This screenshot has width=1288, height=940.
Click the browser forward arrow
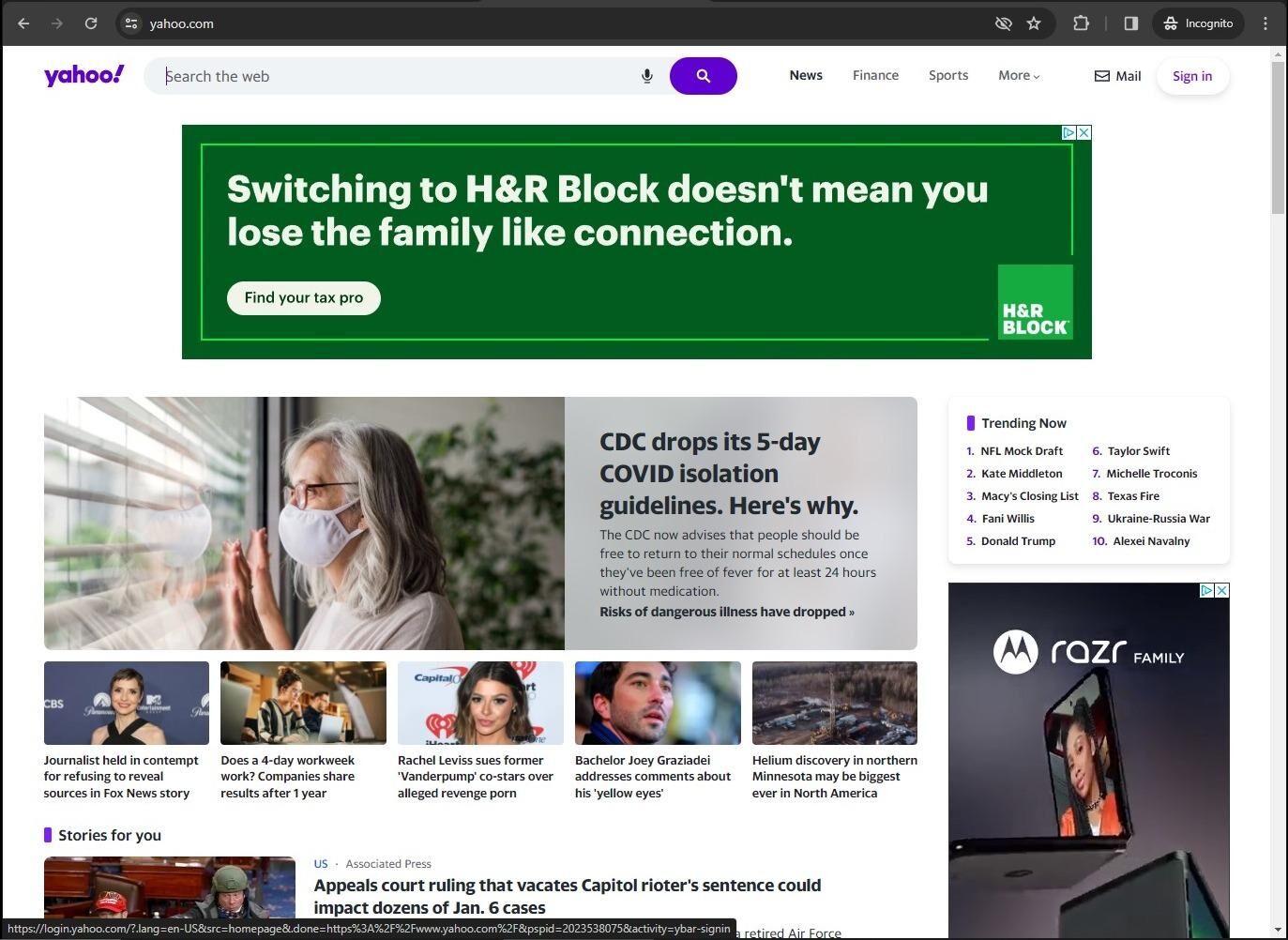[57, 23]
